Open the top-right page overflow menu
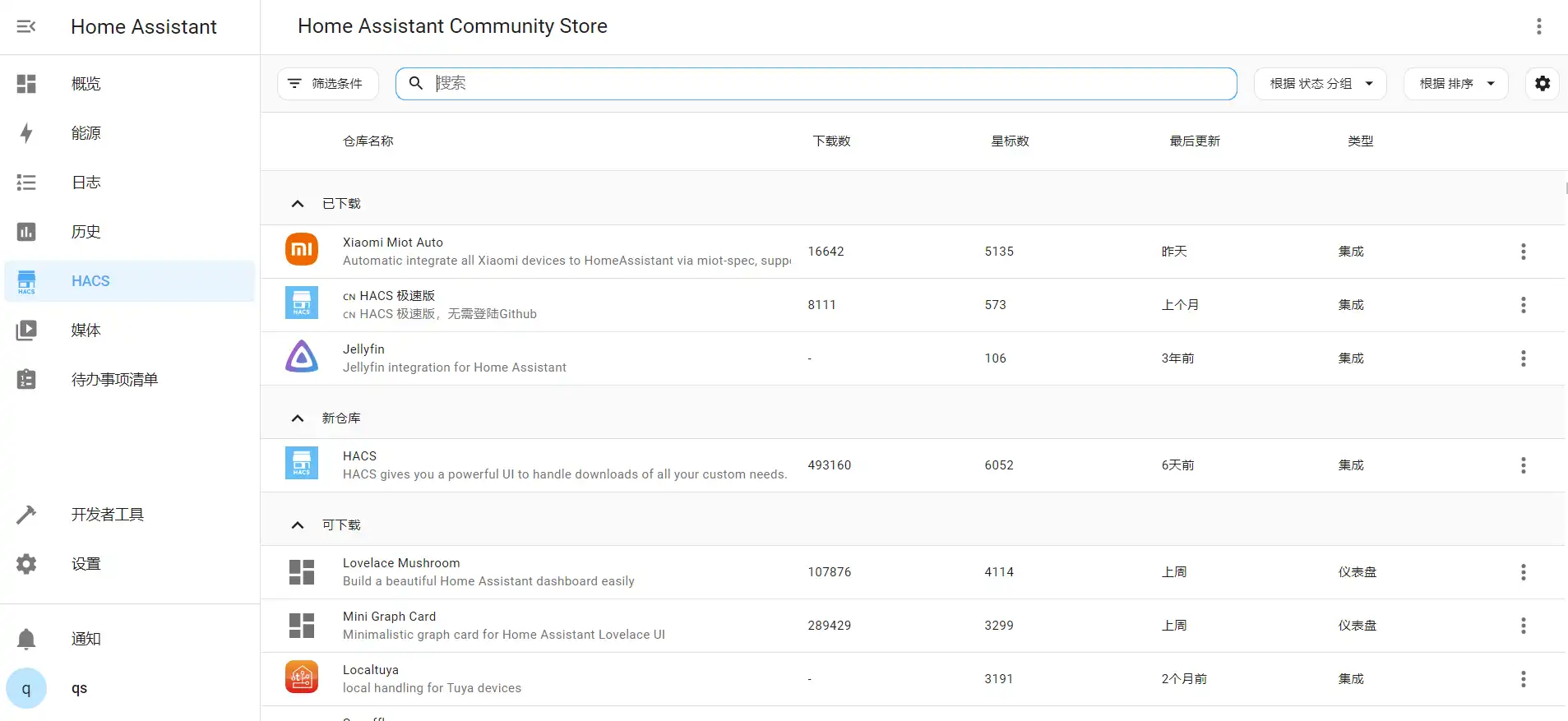The width and height of the screenshot is (1568, 721). point(1538,26)
